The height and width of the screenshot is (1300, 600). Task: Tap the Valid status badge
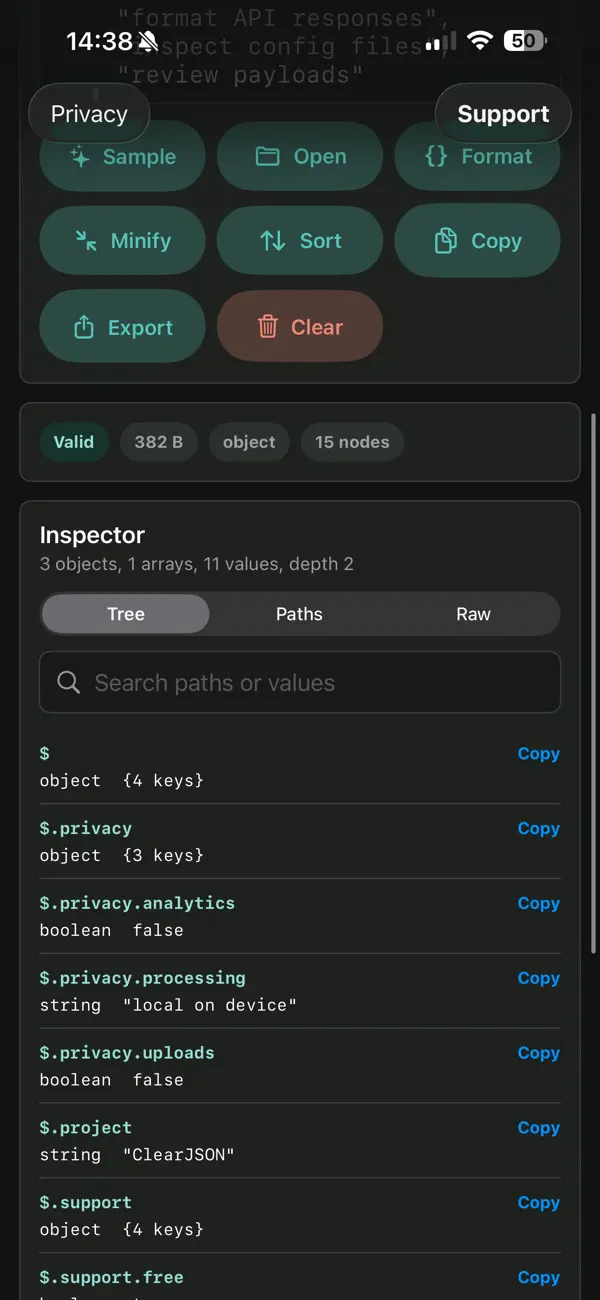(74, 442)
